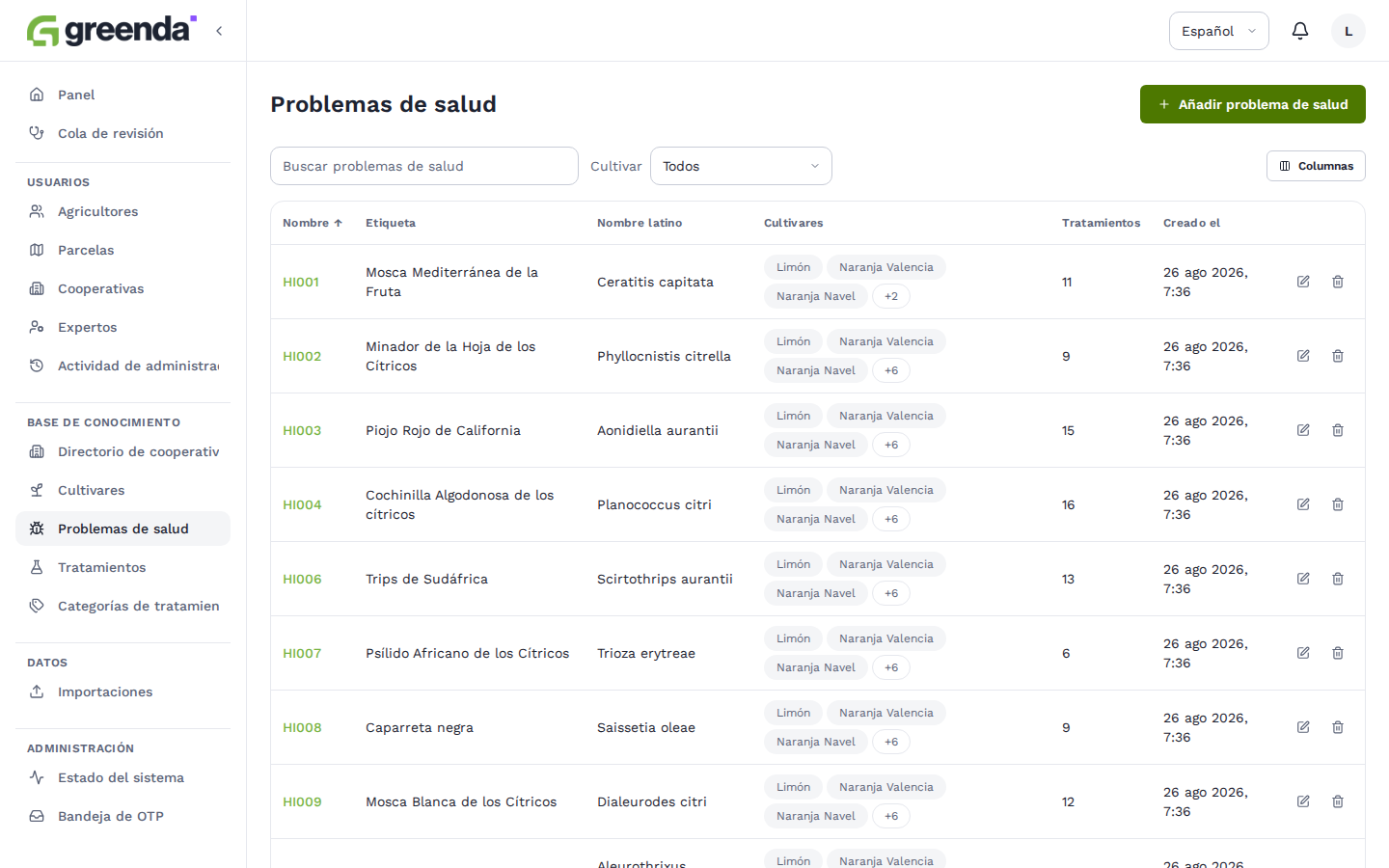
Task: Edit the HI004 Cochinilla Algodonosa entry
Action: 1303,504
